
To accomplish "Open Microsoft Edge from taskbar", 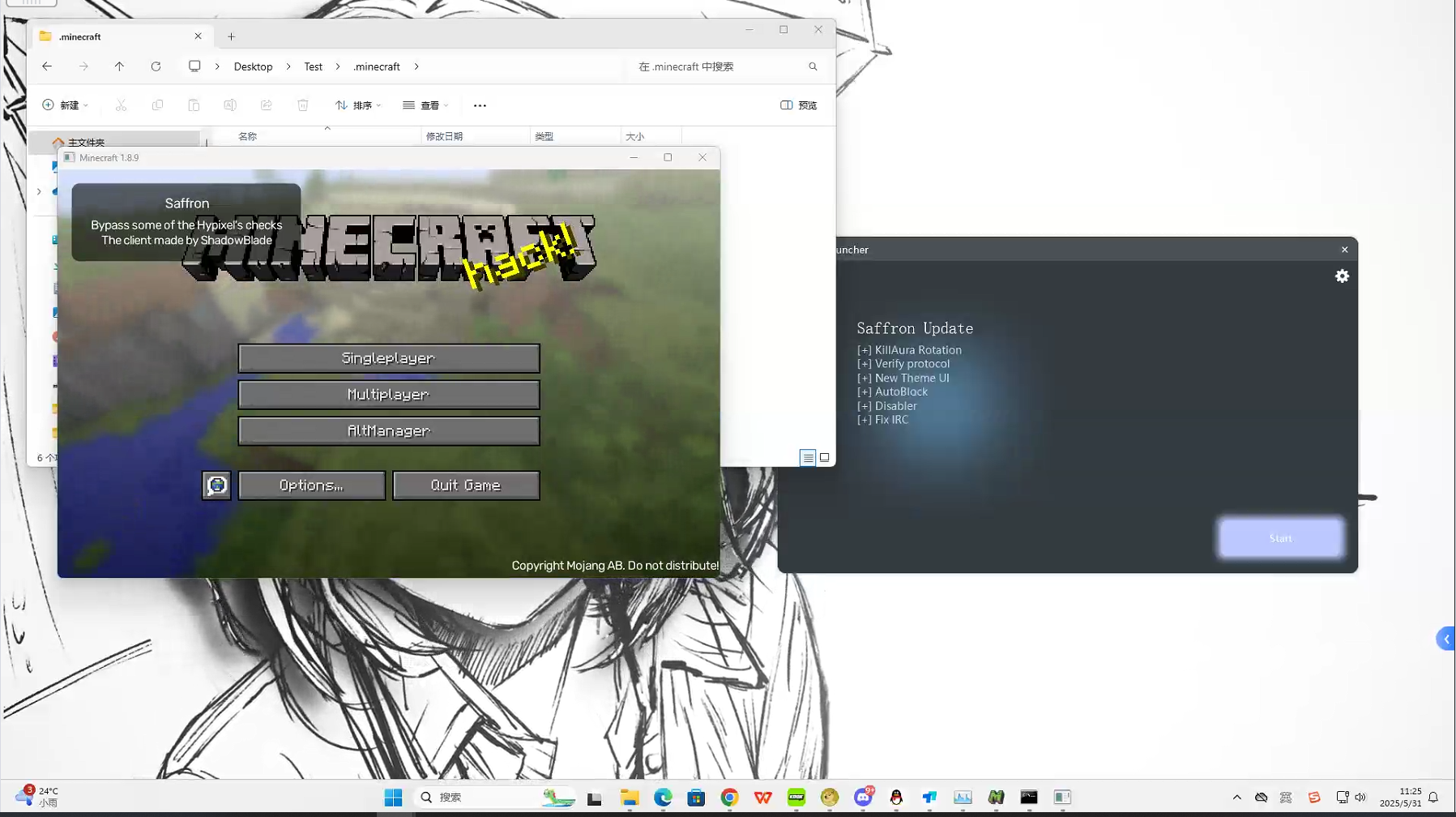I will point(663,798).
